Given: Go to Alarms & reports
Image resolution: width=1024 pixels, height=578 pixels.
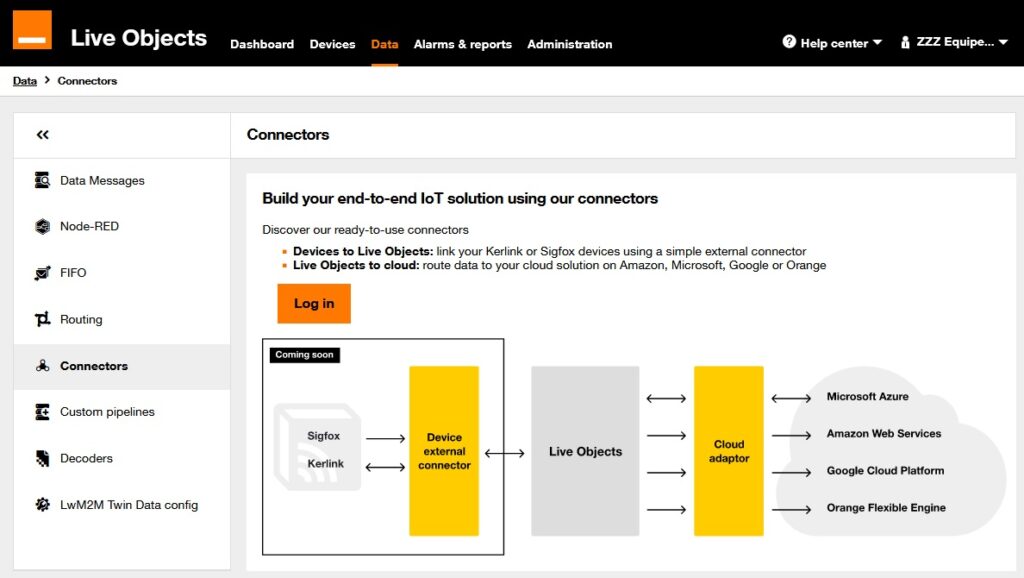Looking at the screenshot, I should tap(462, 44).
